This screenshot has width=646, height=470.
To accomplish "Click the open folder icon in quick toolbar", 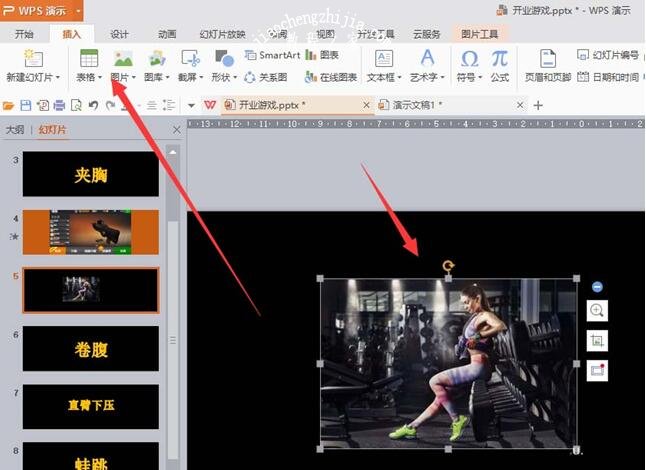I will pos(8,106).
